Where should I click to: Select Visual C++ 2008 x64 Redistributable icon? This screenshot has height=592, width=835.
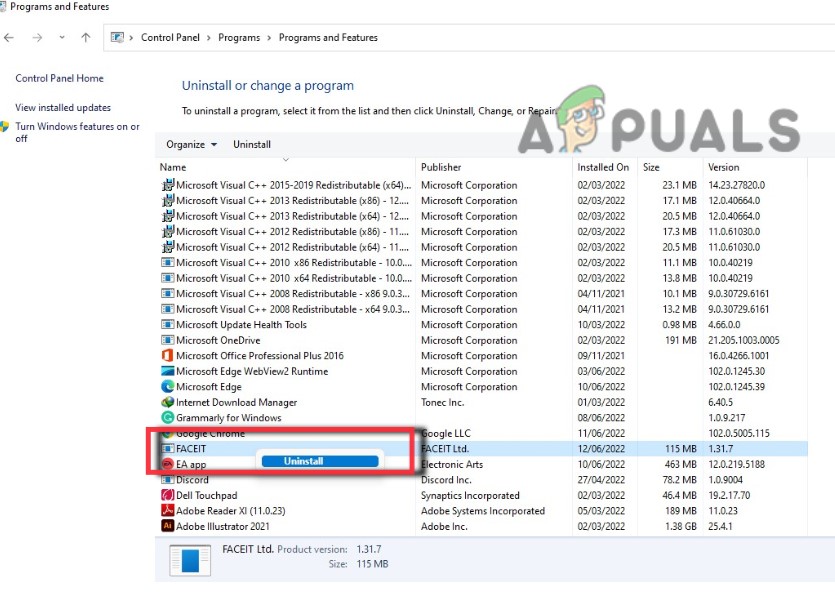168,309
